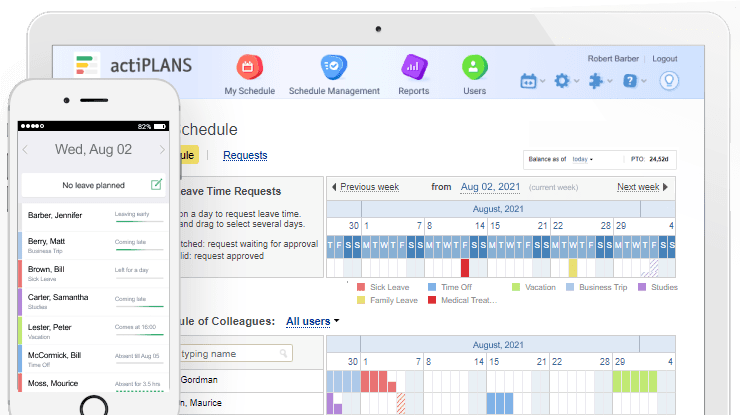Open the puzzle-piece plugins menu
Screen dimensions: 740x415
[x=600, y=81]
